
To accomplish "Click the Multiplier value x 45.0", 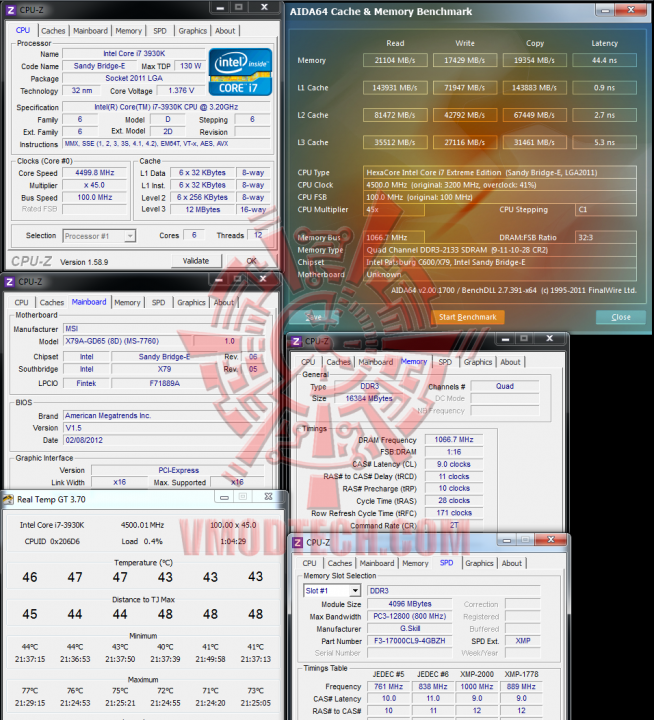I will pos(95,185).
